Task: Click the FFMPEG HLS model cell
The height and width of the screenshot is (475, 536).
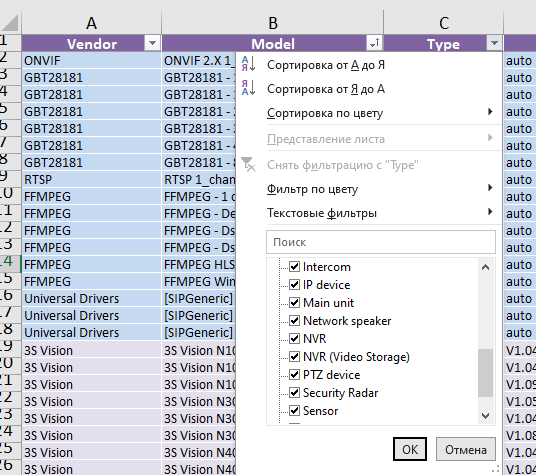Action: [199, 264]
